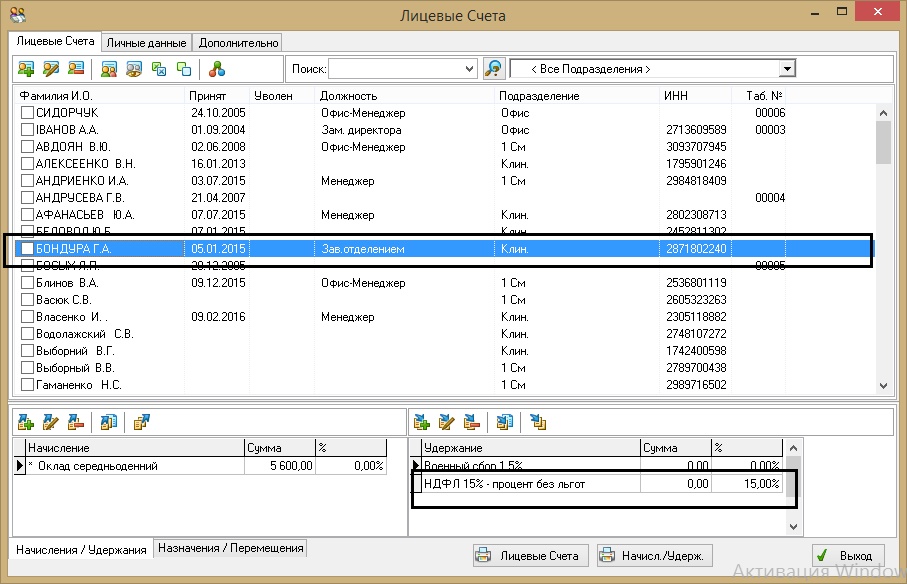
Task: Click down arrow of the deductions list scrollbar
Action: [x=795, y=526]
